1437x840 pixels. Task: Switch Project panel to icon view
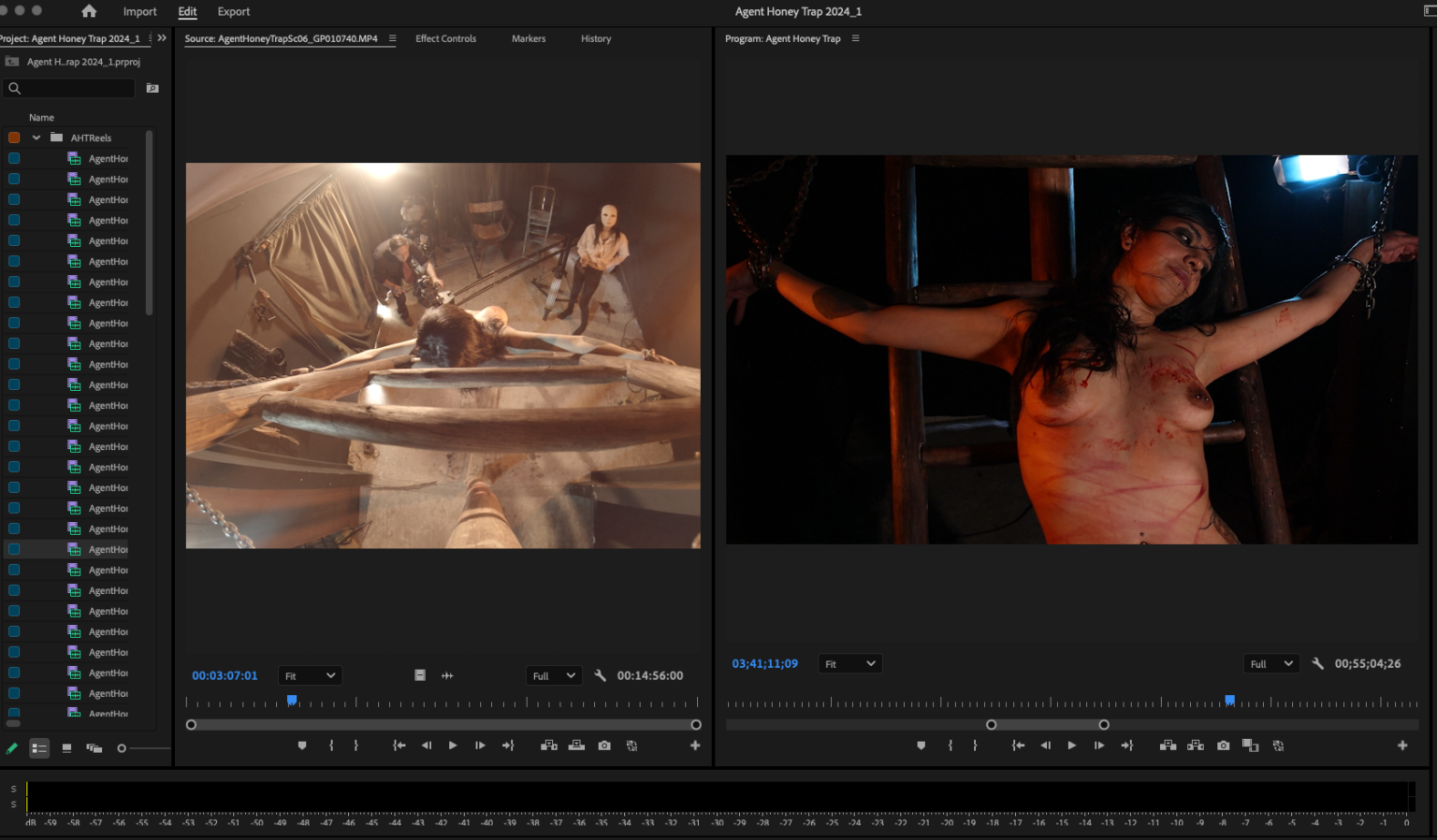pyautogui.click(x=66, y=748)
